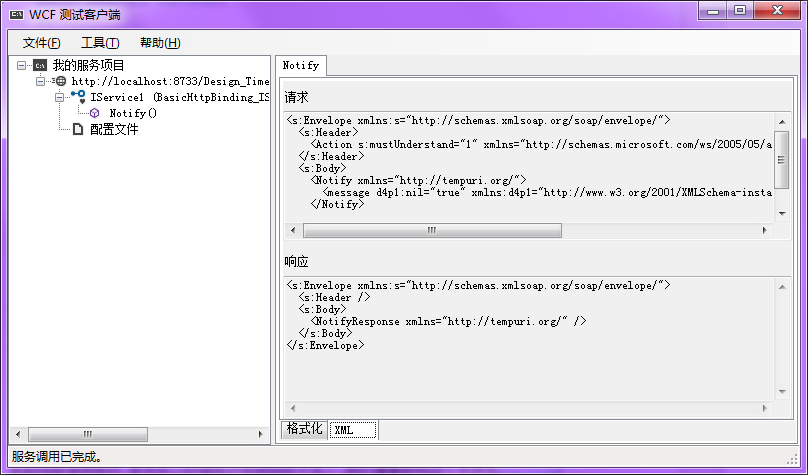Switch to the 格式化 tab
Image resolution: width=808 pixels, height=475 pixels.
304,429
